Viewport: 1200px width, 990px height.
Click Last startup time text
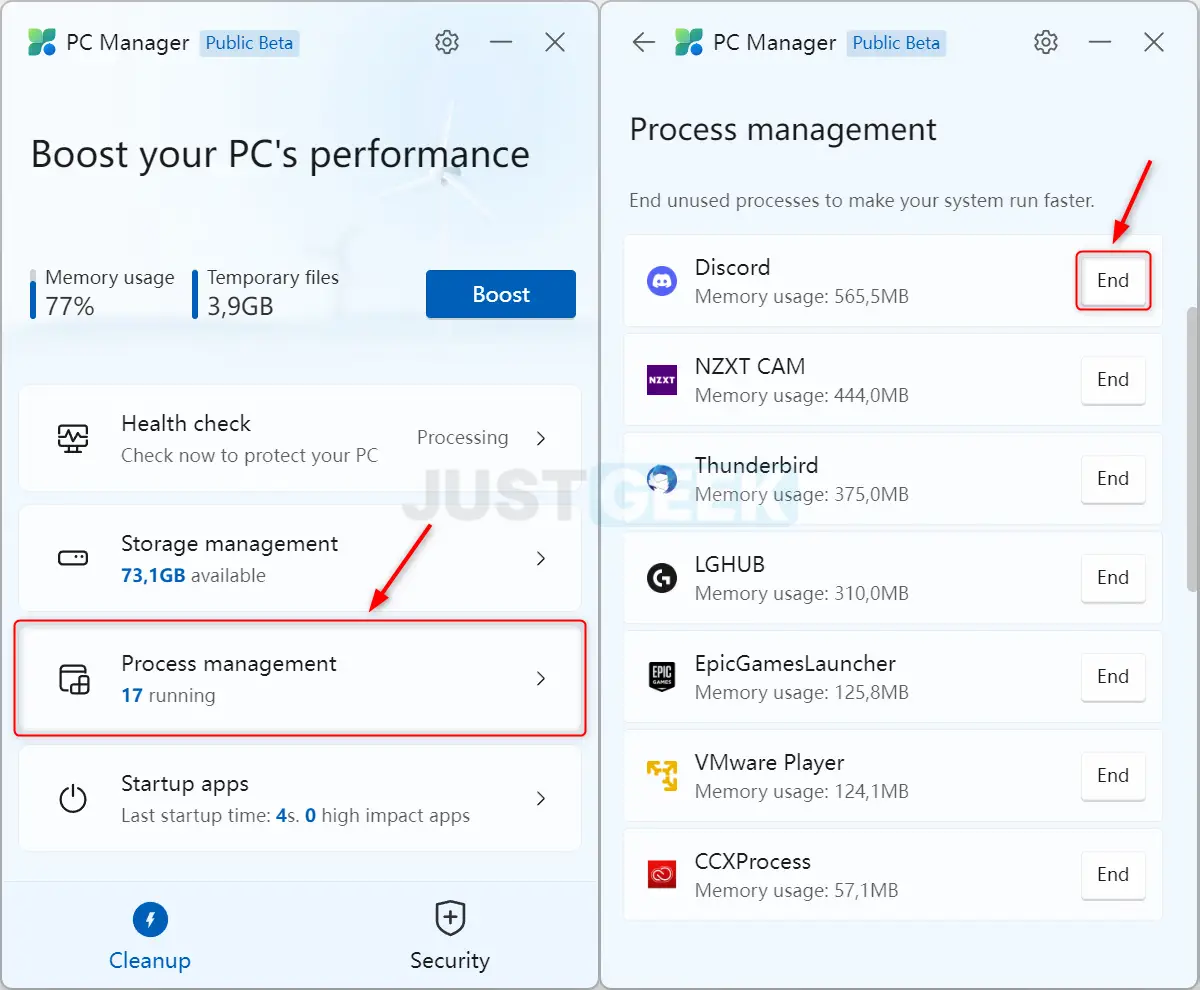pos(295,816)
